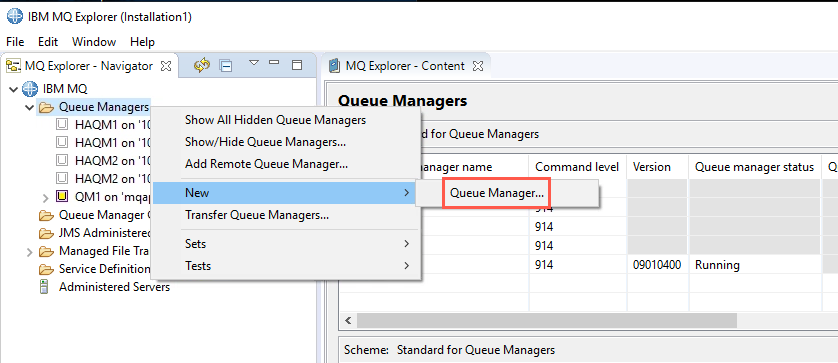
Task: Switch to MQ Explorer - Content tab
Action: tap(405, 66)
